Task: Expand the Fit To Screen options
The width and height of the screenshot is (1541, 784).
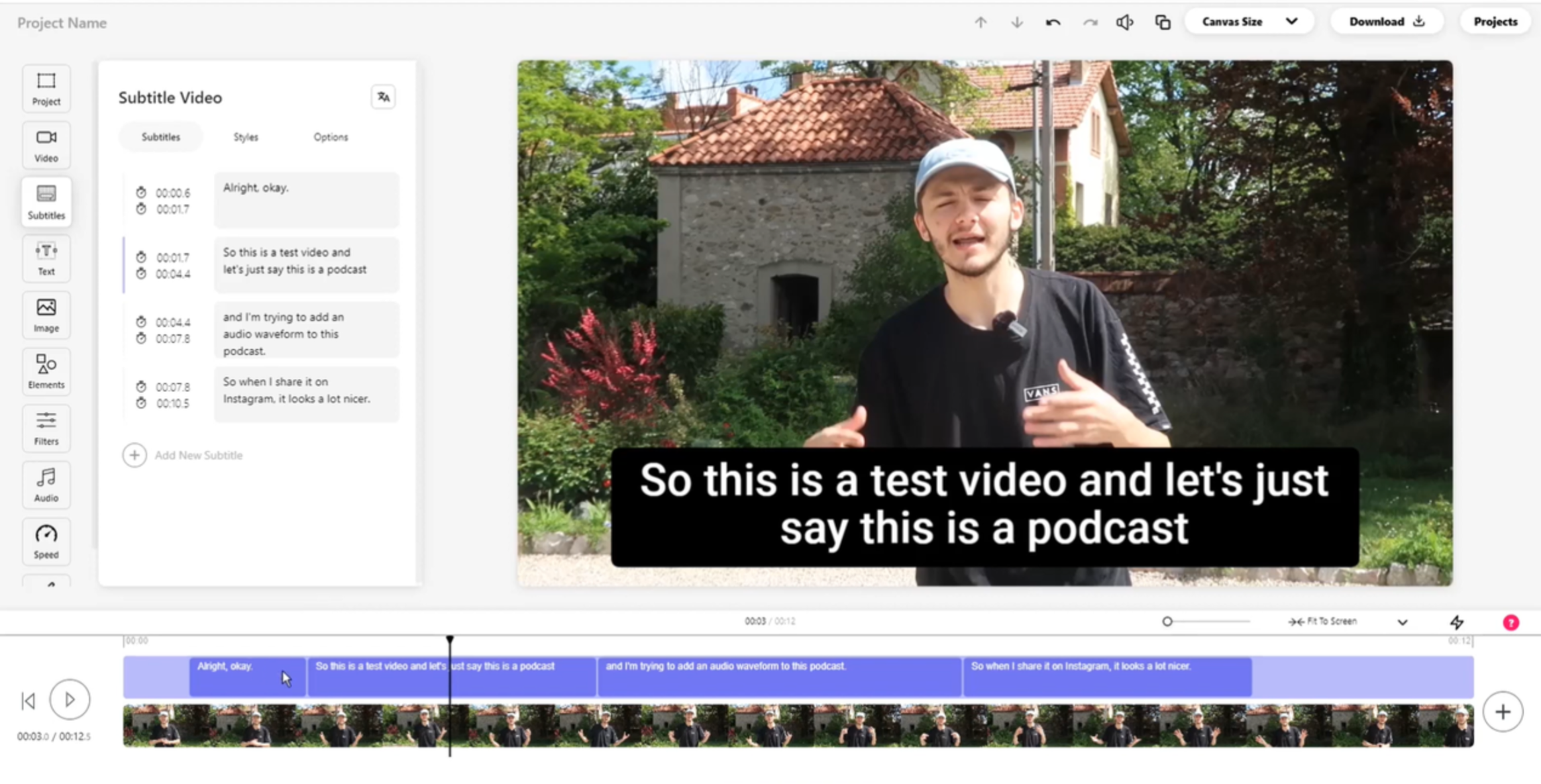Action: (x=1402, y=621)
